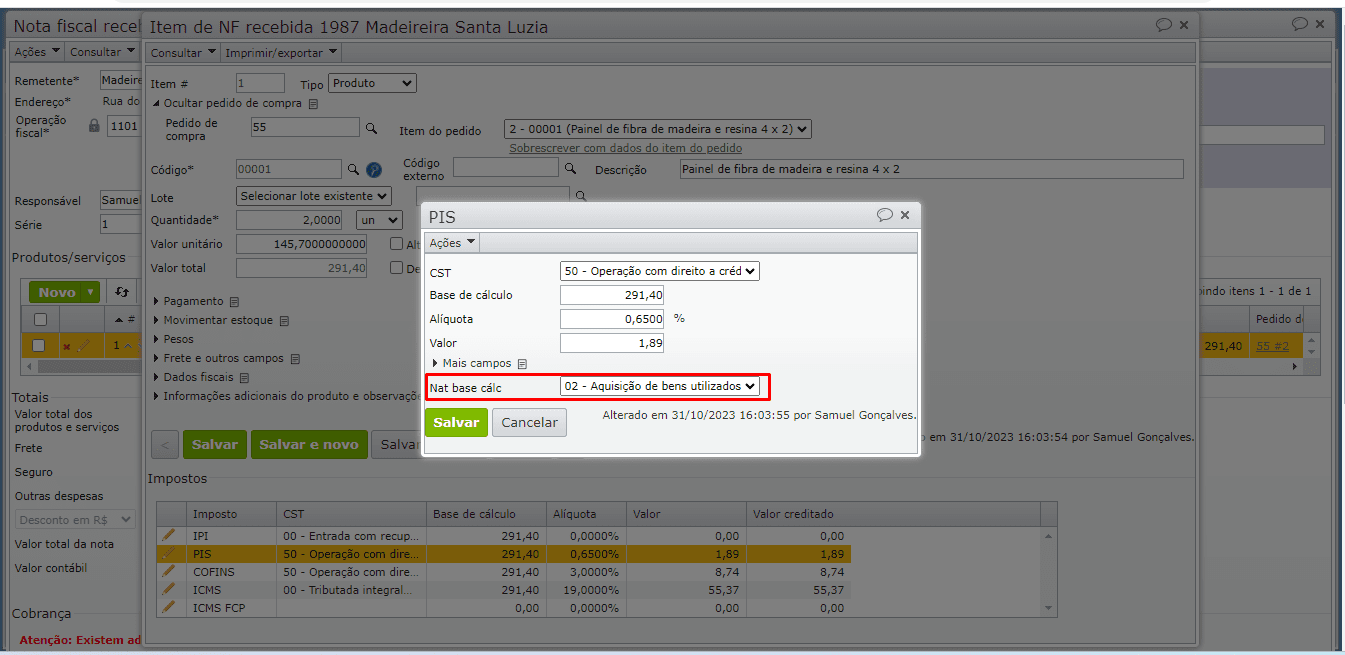Open Nat base cálc dropdown
The image size is (1345, 655).
click(x=660, y=386)
